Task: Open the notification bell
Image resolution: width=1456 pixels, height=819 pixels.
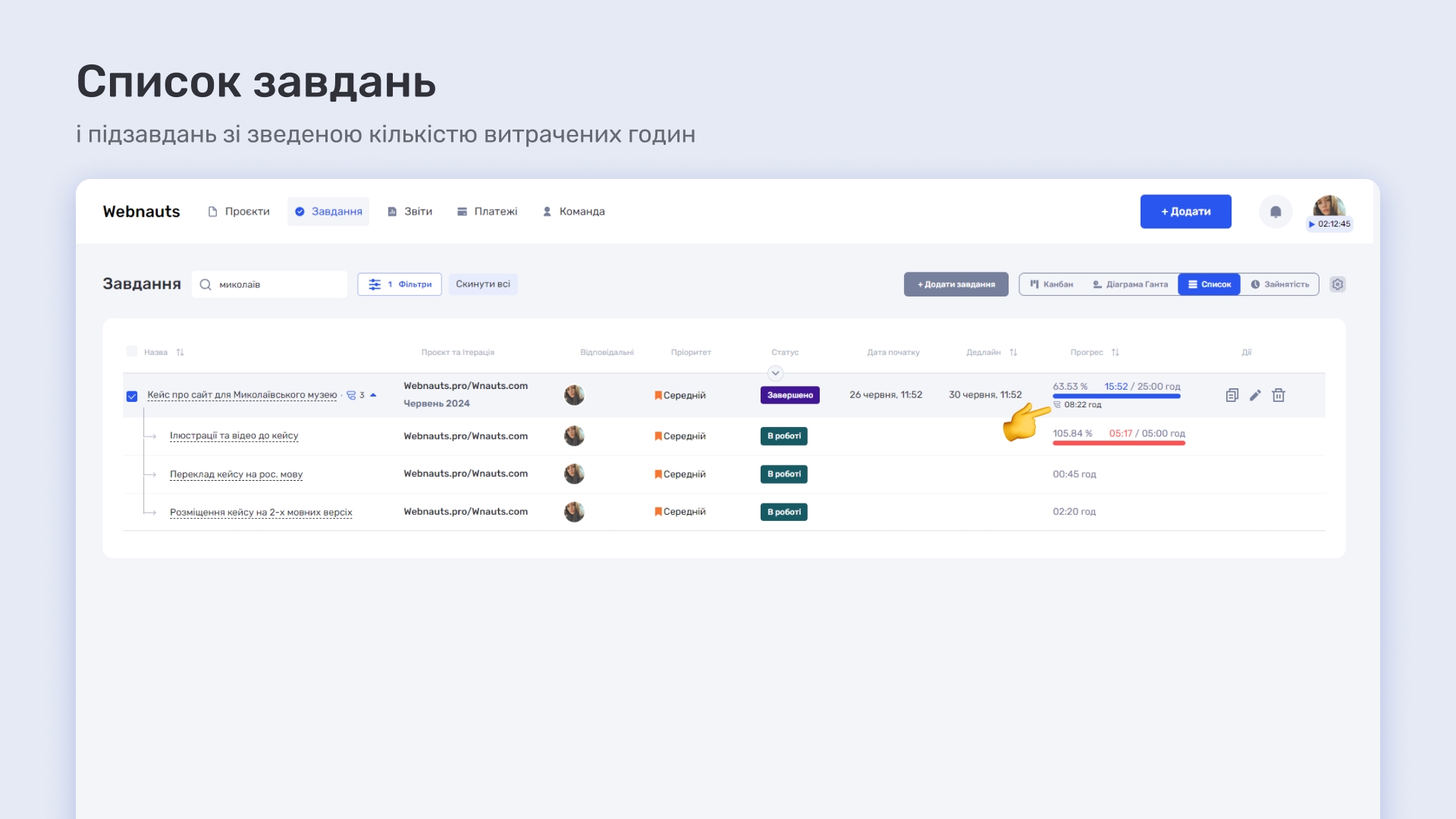Action: [x=1276, y=212]
